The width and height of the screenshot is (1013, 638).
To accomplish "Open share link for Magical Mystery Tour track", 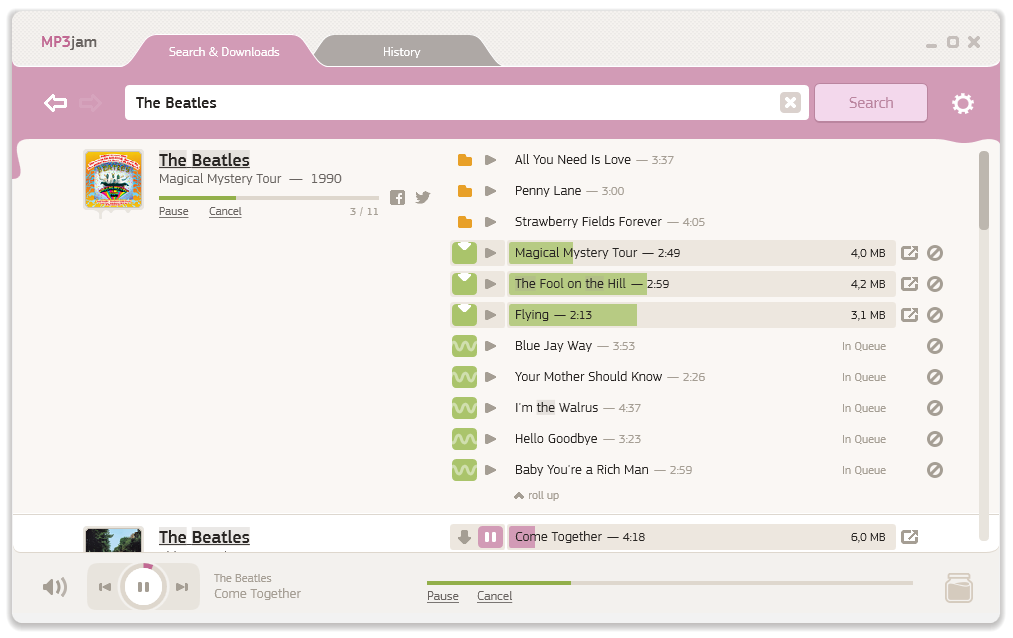I will coord(910,253).
